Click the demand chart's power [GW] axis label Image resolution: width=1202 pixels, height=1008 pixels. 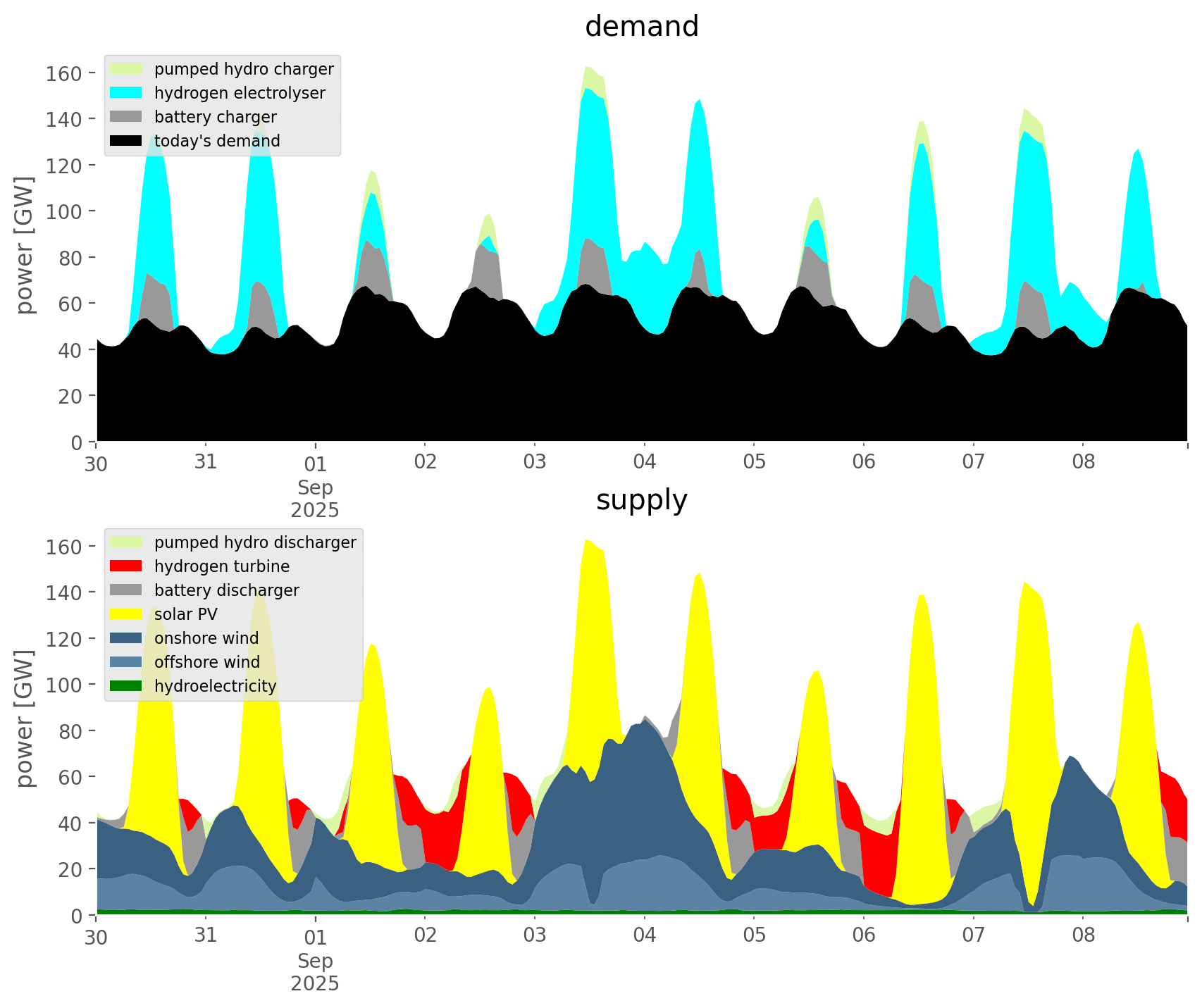[x=25, y=245]
